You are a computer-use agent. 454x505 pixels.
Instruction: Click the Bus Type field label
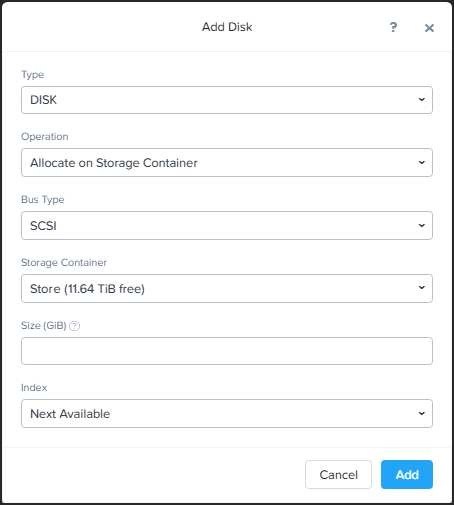pos(43,200)
